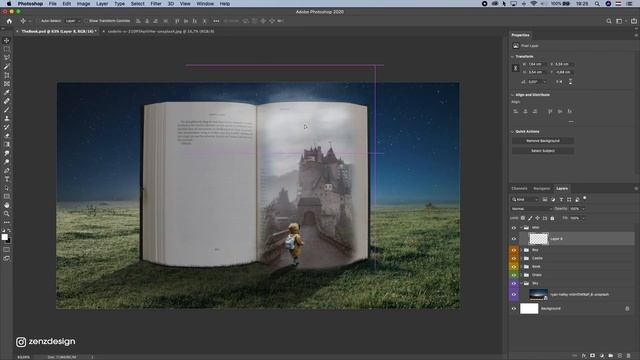The width and height of the screenshot is (640, 360).
Task: Toggle visibility of the Boy group
Action: [514, 250]
